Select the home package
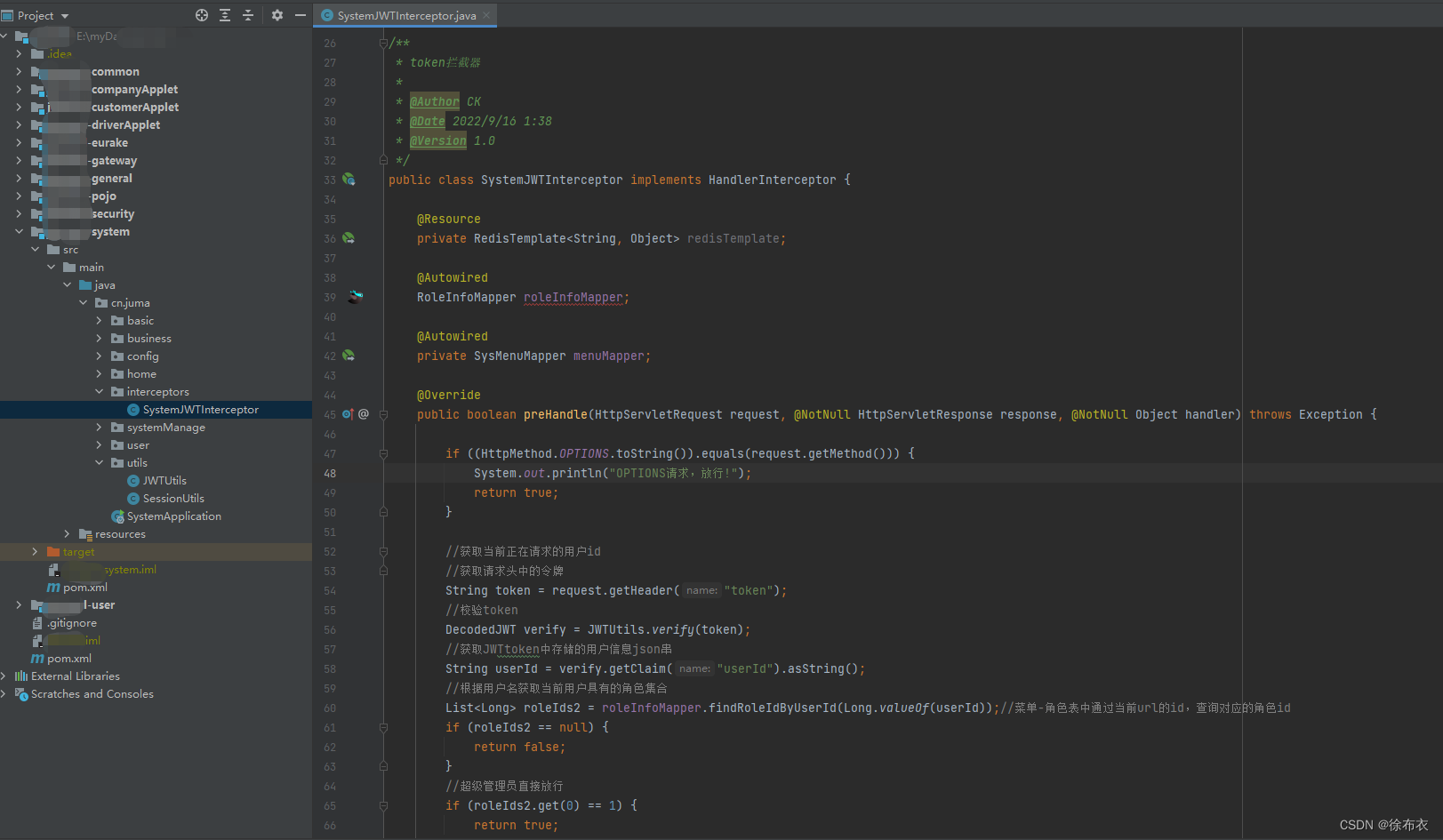Image resolution: width=1443 pixels, height=840 pixels. 141,373
